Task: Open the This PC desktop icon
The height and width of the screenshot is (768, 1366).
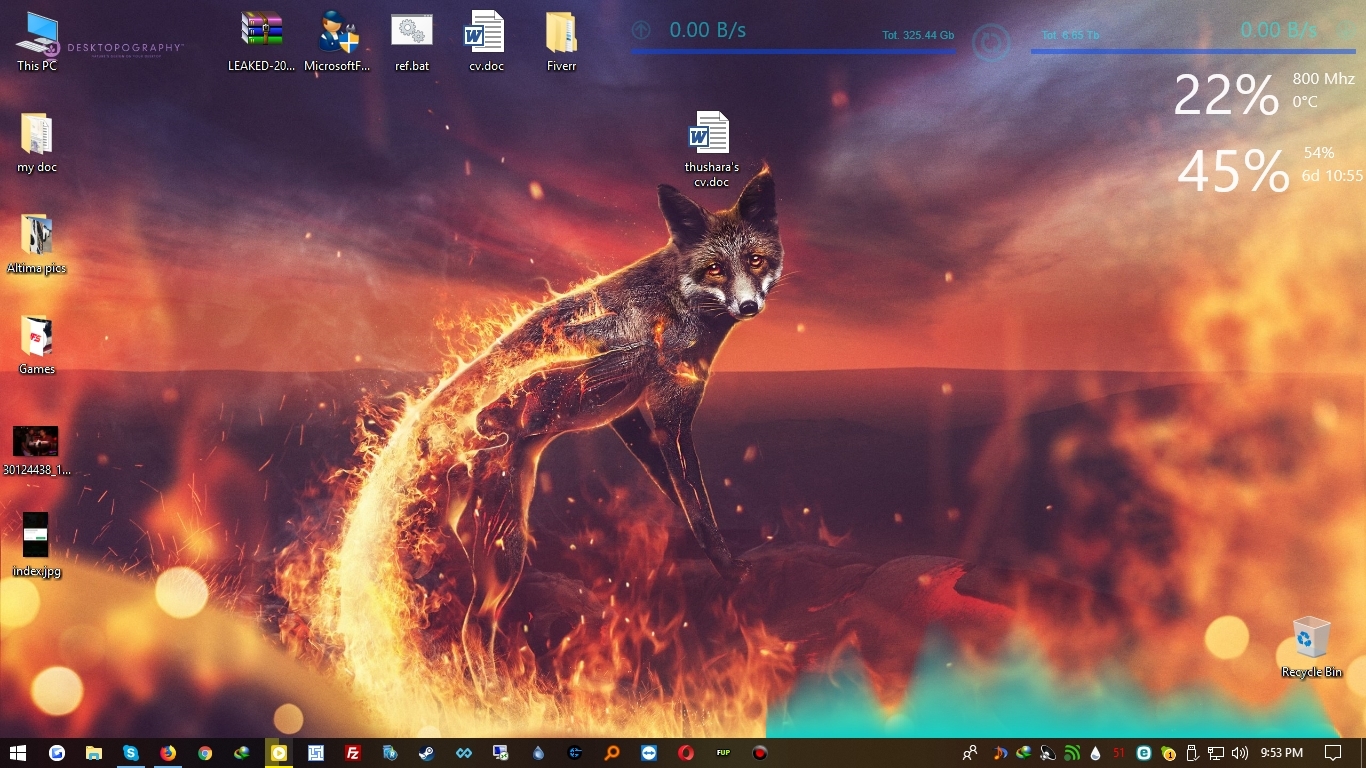Action: 37,41
